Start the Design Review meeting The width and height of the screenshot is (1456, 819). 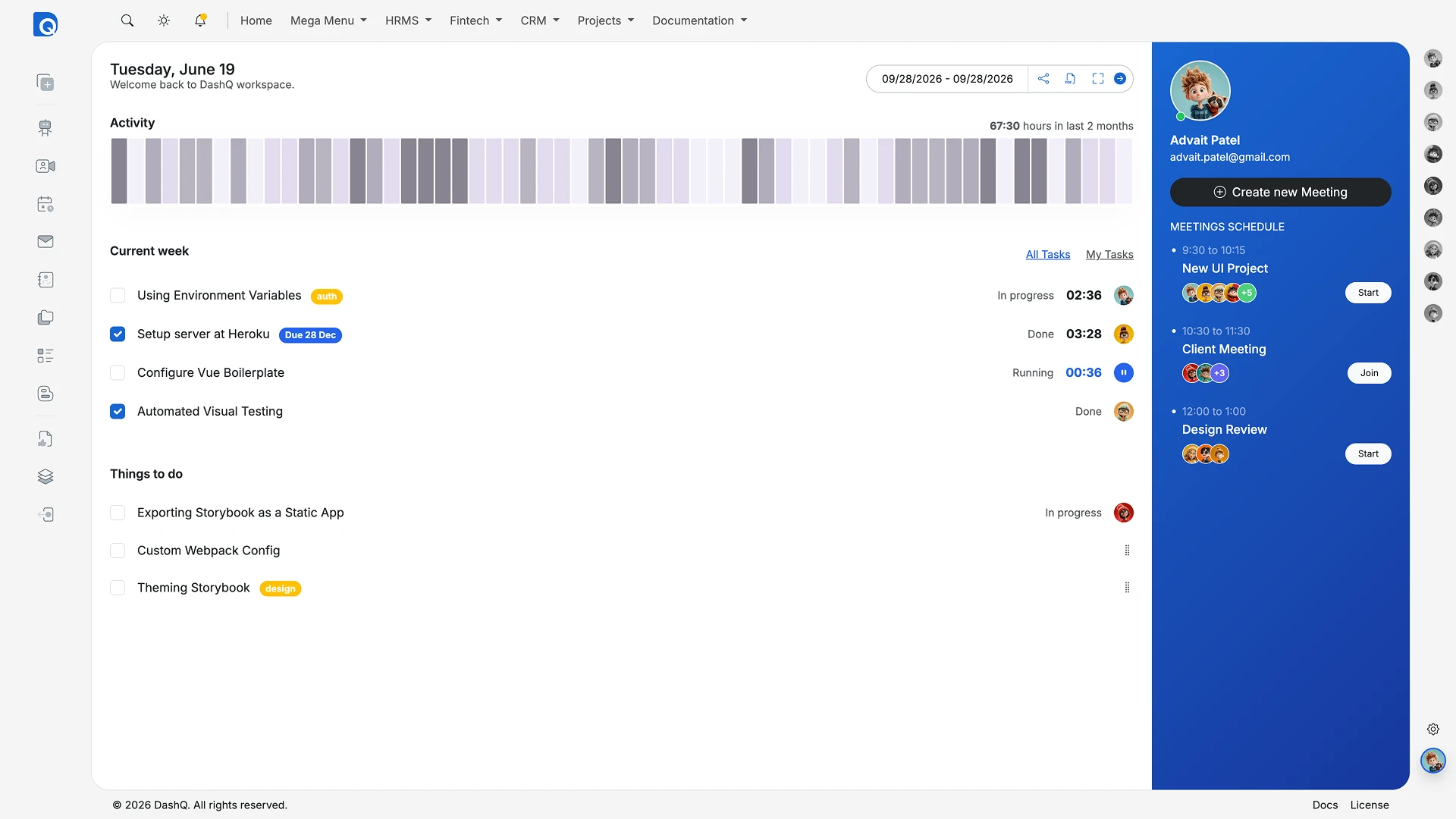1368,454
